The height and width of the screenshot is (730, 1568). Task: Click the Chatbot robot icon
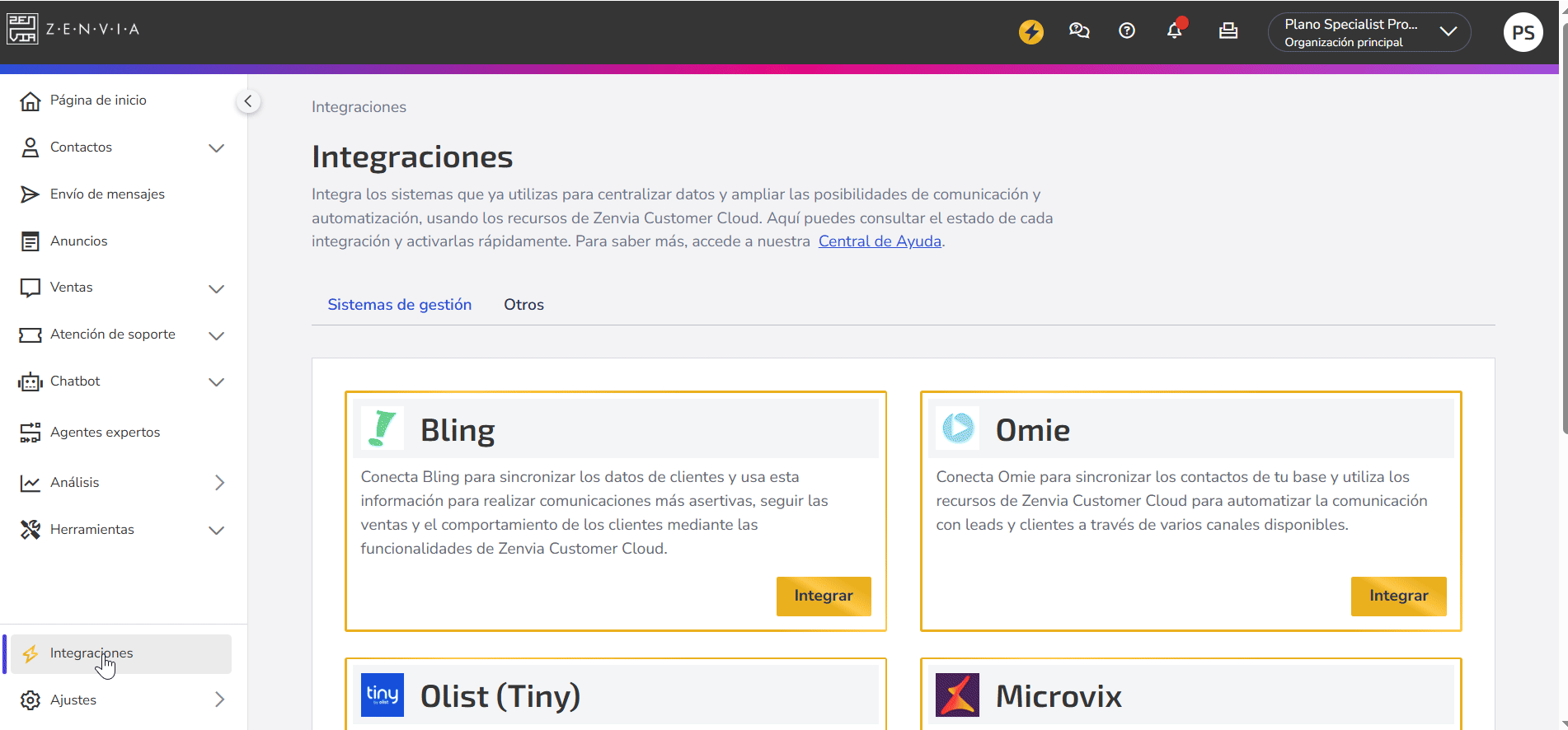coord(31,381)
